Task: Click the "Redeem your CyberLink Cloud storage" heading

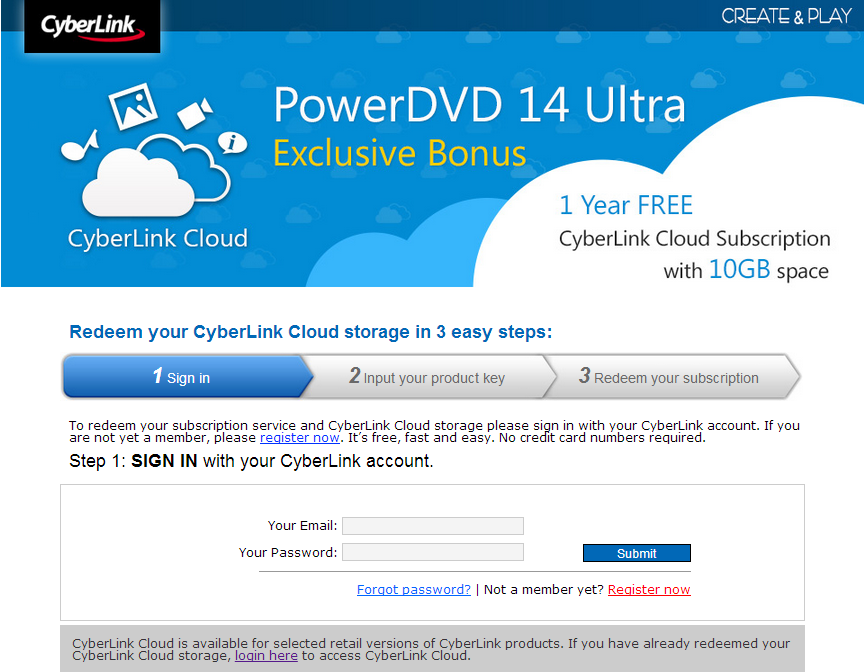Action: pos(310,332)
